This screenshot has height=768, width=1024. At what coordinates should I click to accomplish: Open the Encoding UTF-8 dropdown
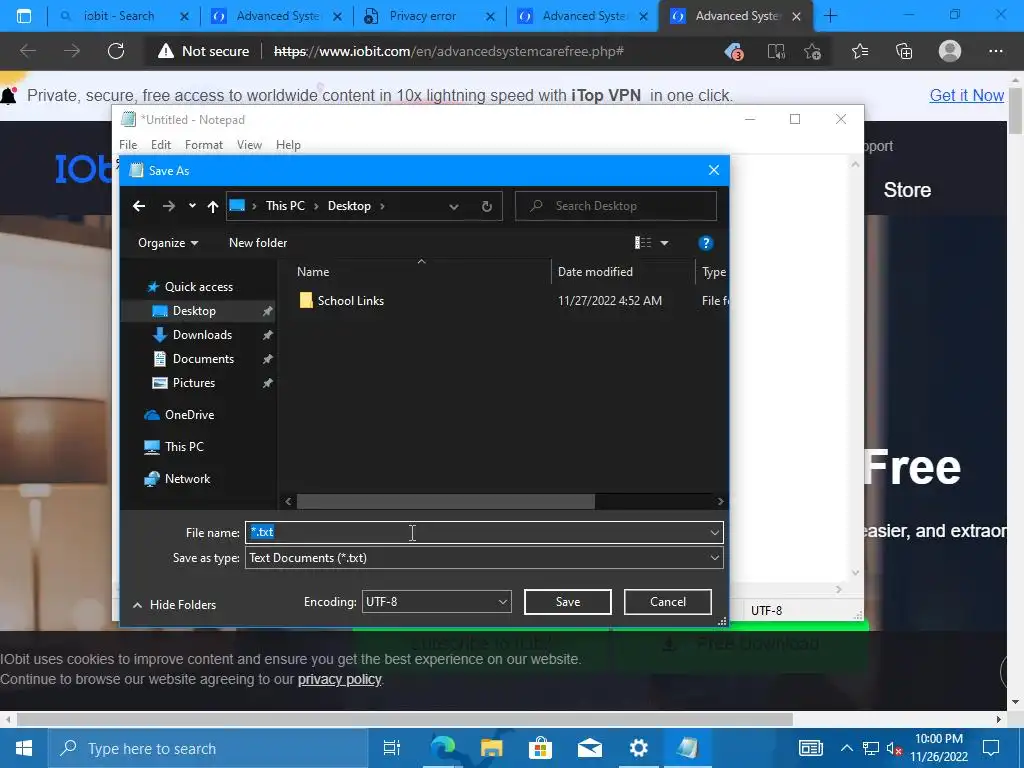(436, 601)
